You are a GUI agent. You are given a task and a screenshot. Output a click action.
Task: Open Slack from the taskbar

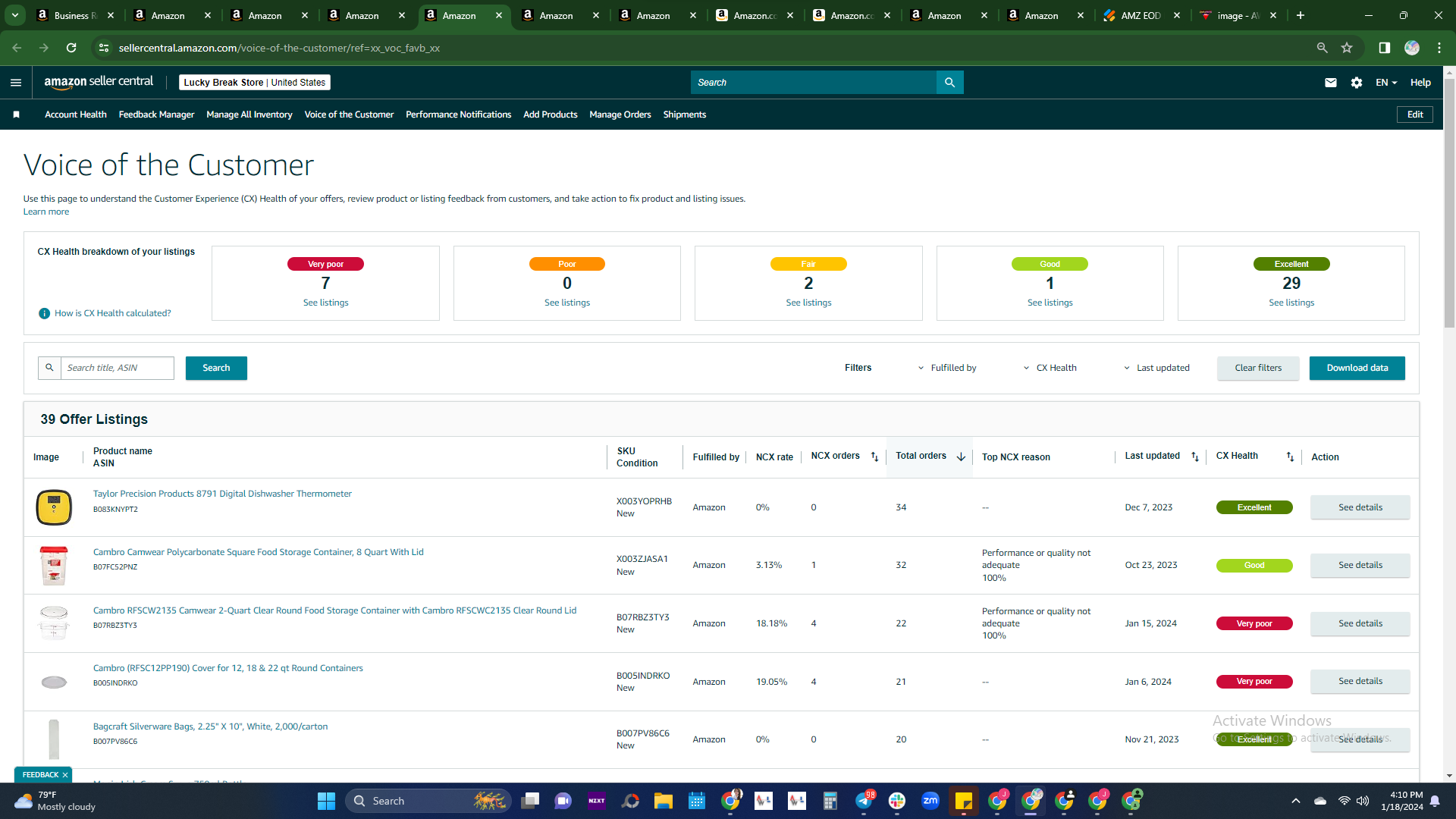coord(897,801)
